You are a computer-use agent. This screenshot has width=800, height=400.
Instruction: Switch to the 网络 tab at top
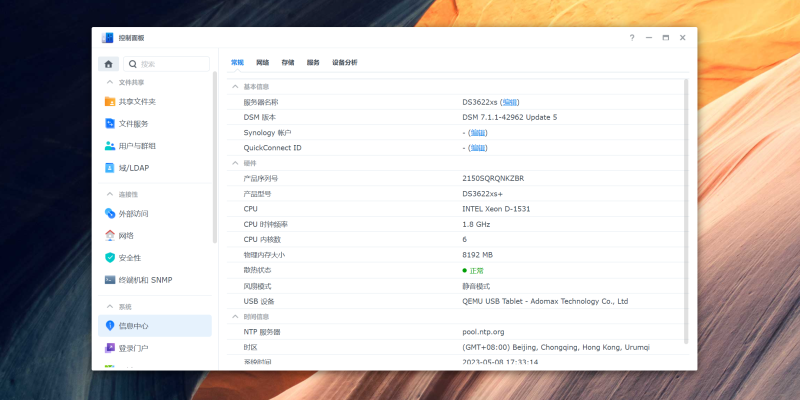tap(262, 62)
